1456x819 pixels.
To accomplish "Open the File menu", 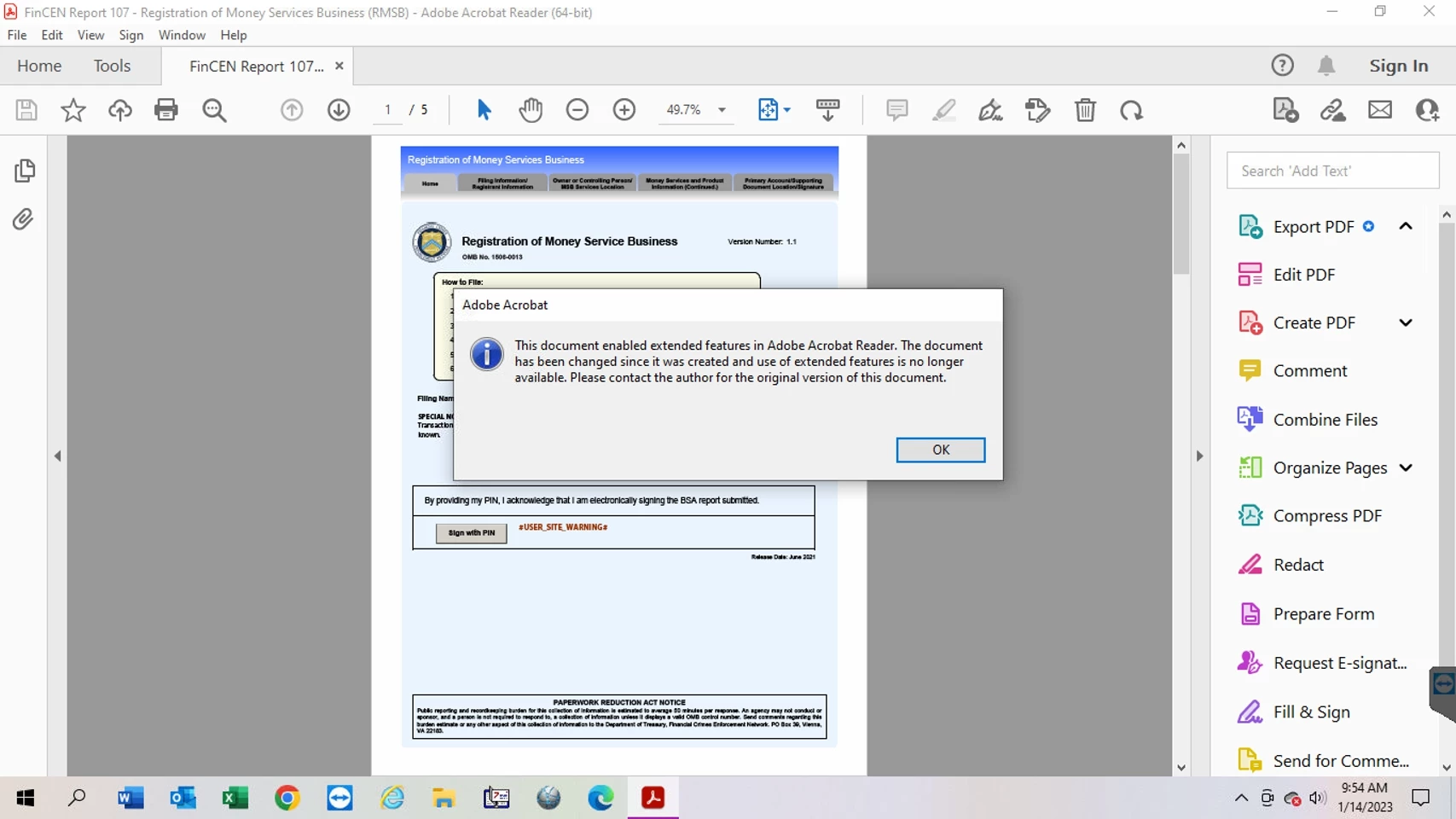I will (x=17, y=35).
